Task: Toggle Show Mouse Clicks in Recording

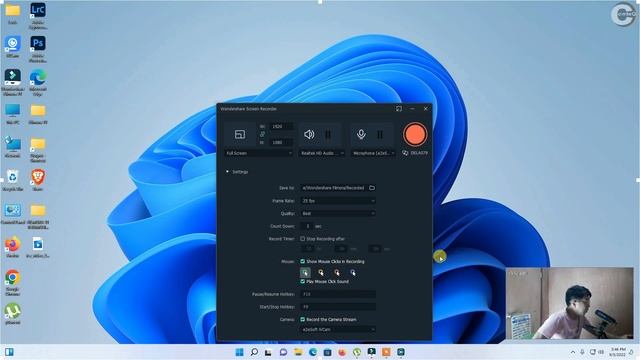Action: pyautogui.click(x=302, y=261)
